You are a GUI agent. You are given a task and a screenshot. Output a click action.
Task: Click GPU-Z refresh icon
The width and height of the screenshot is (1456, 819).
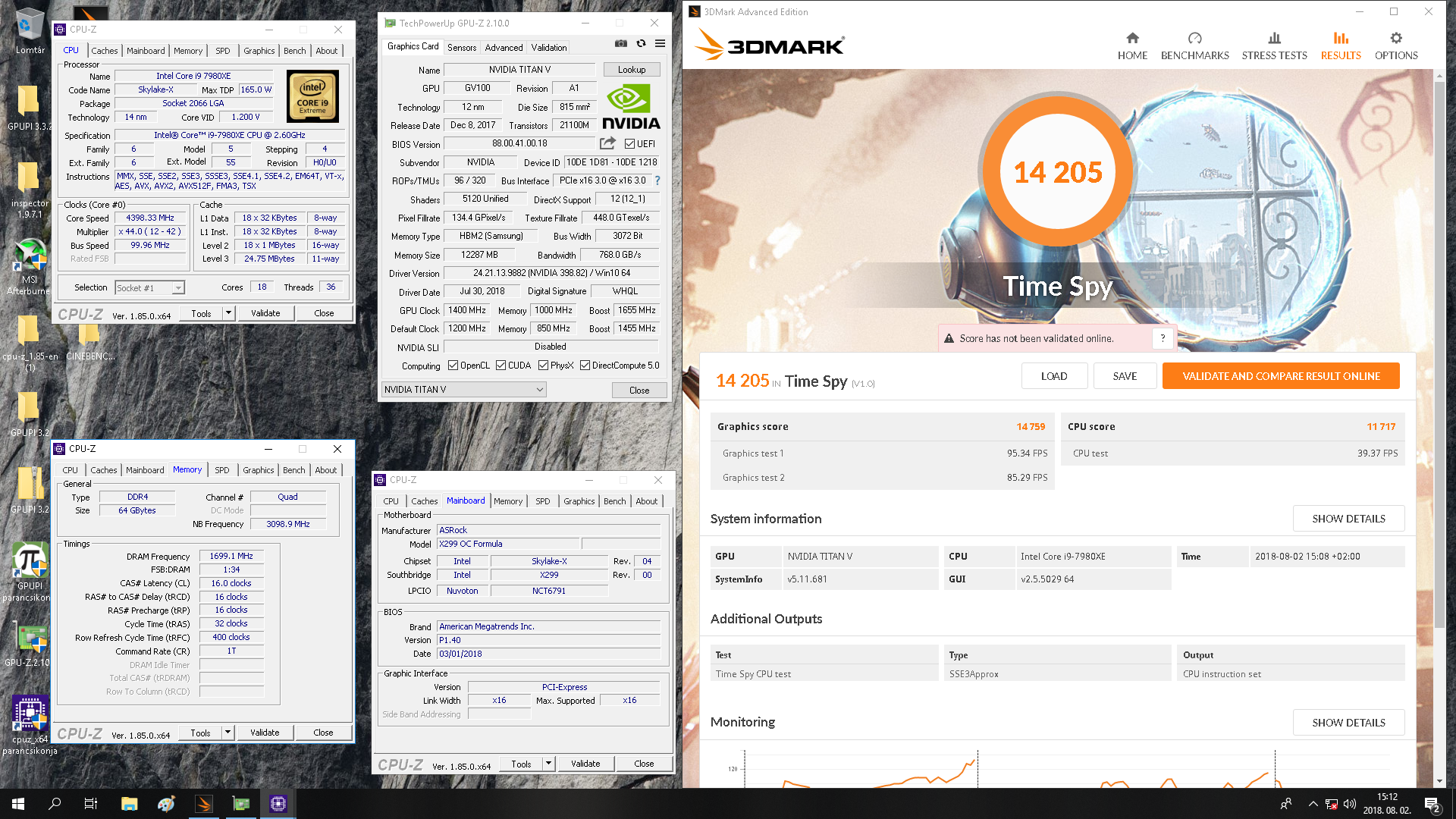coord(641,44)
